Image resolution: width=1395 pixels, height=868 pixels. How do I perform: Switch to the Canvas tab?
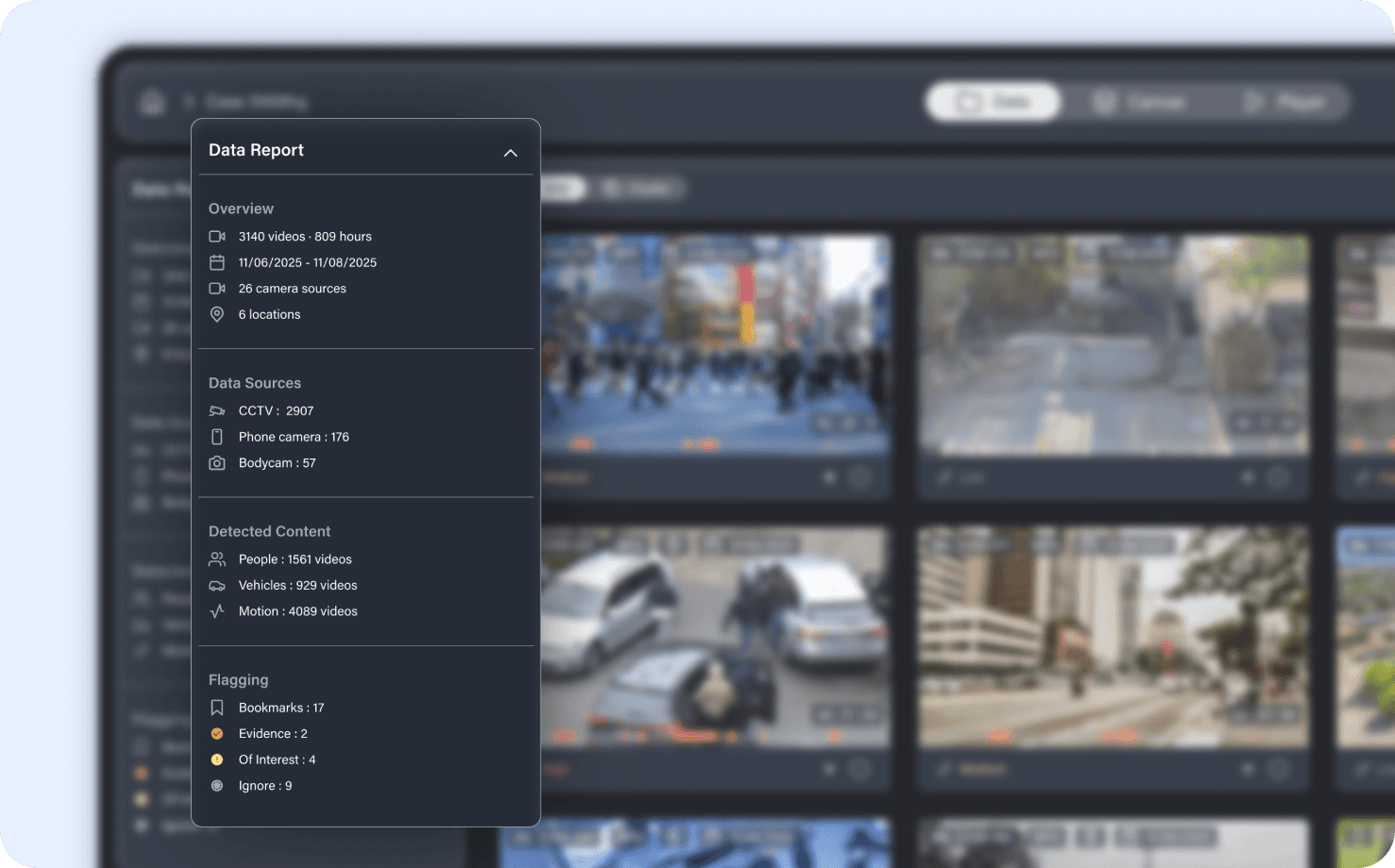[1138, 102]
